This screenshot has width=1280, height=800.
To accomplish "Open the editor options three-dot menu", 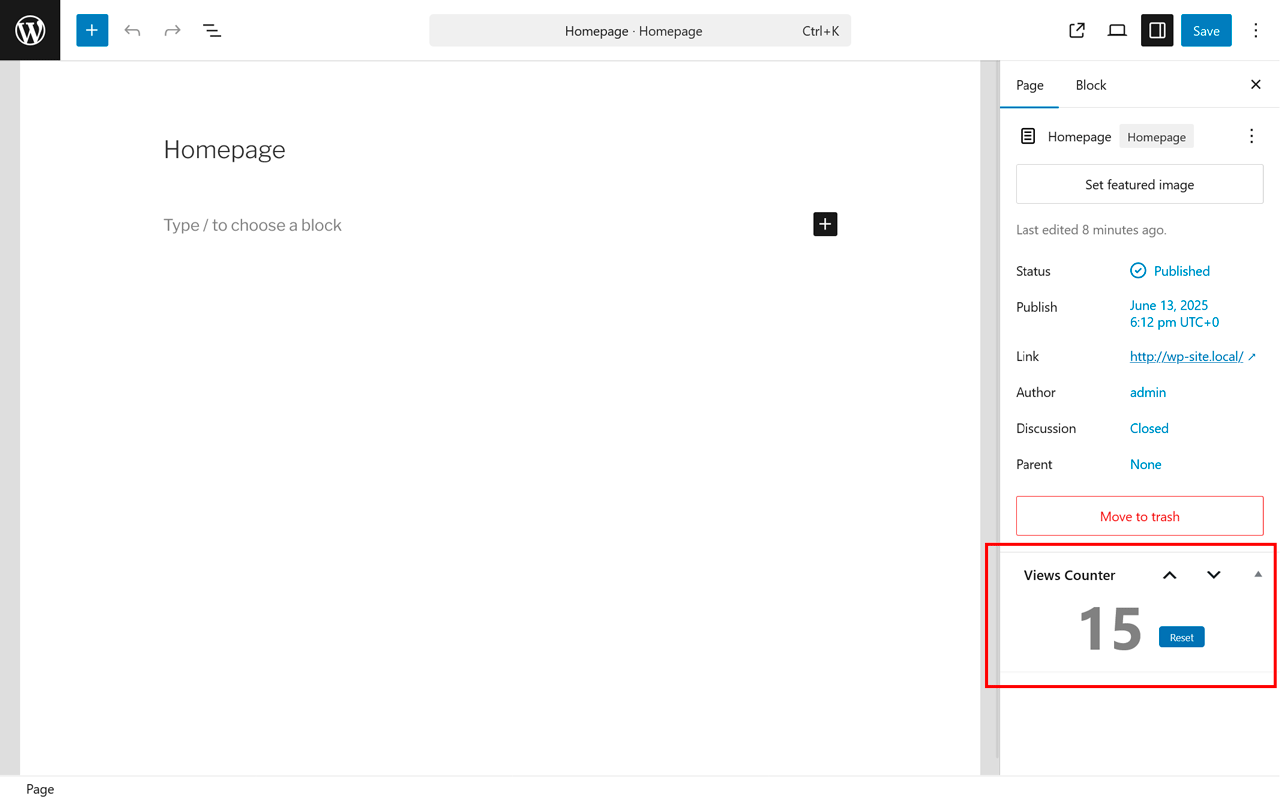I will coord(1256,30).
